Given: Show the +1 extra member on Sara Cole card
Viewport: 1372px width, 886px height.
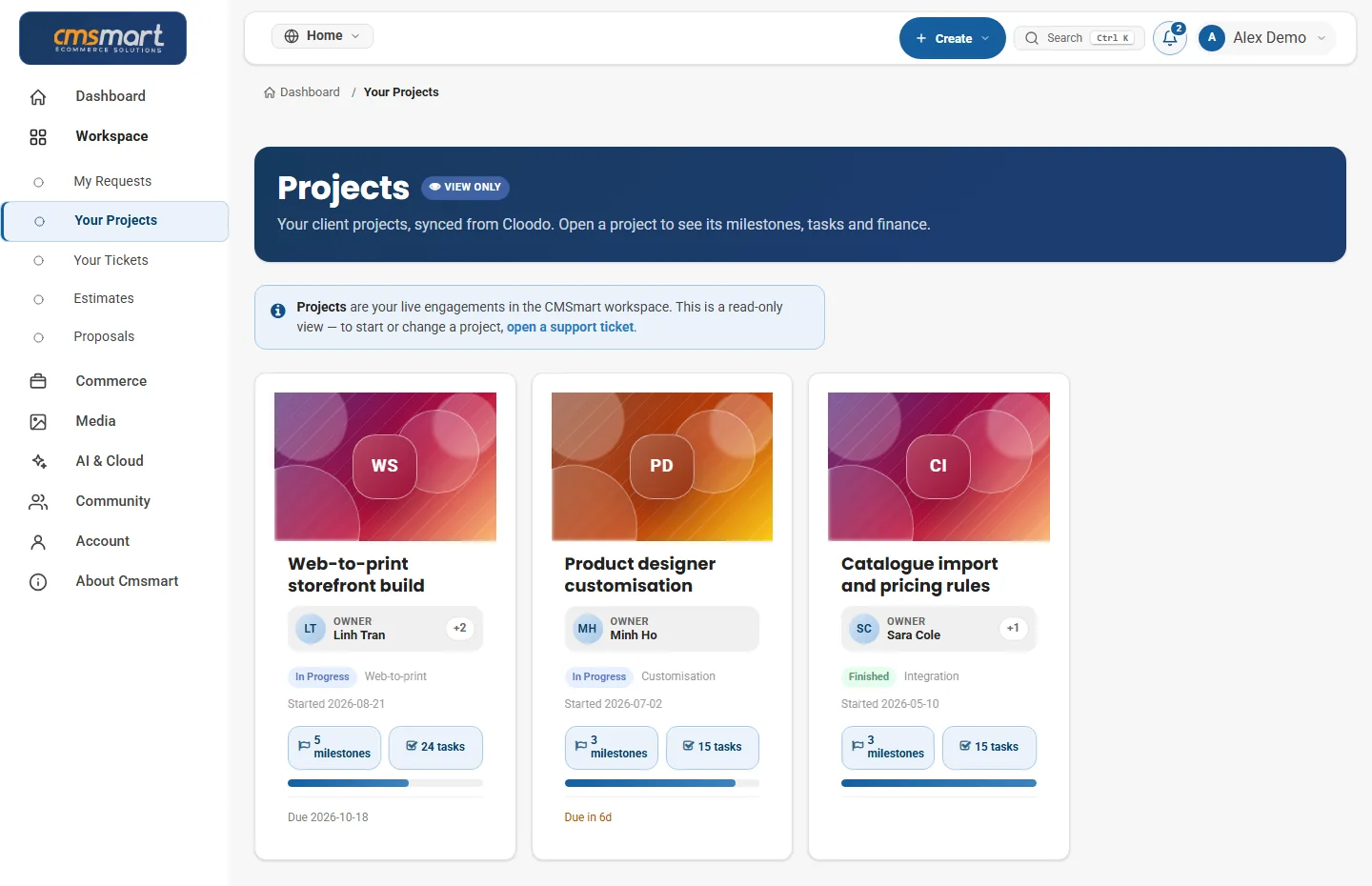Looking at the screenshot, I should (x=1013, y=629).
